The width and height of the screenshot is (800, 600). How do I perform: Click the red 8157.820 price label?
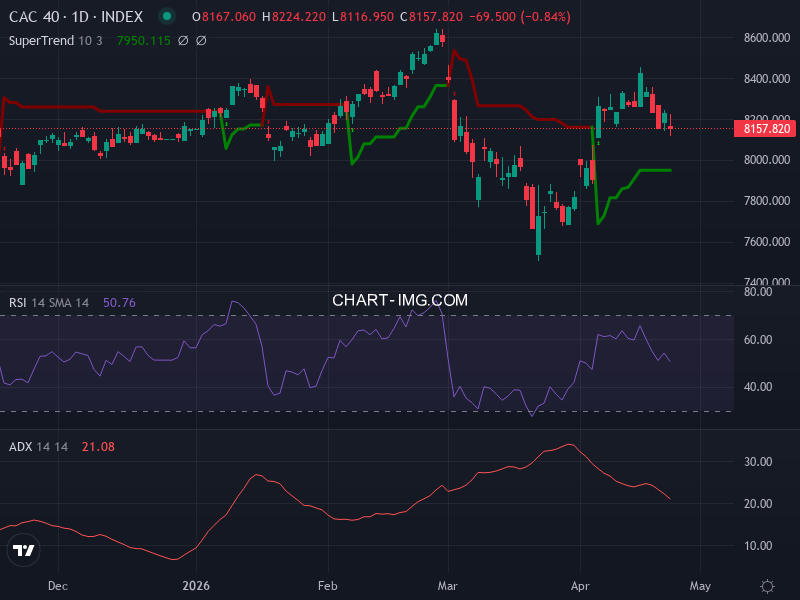763,129
